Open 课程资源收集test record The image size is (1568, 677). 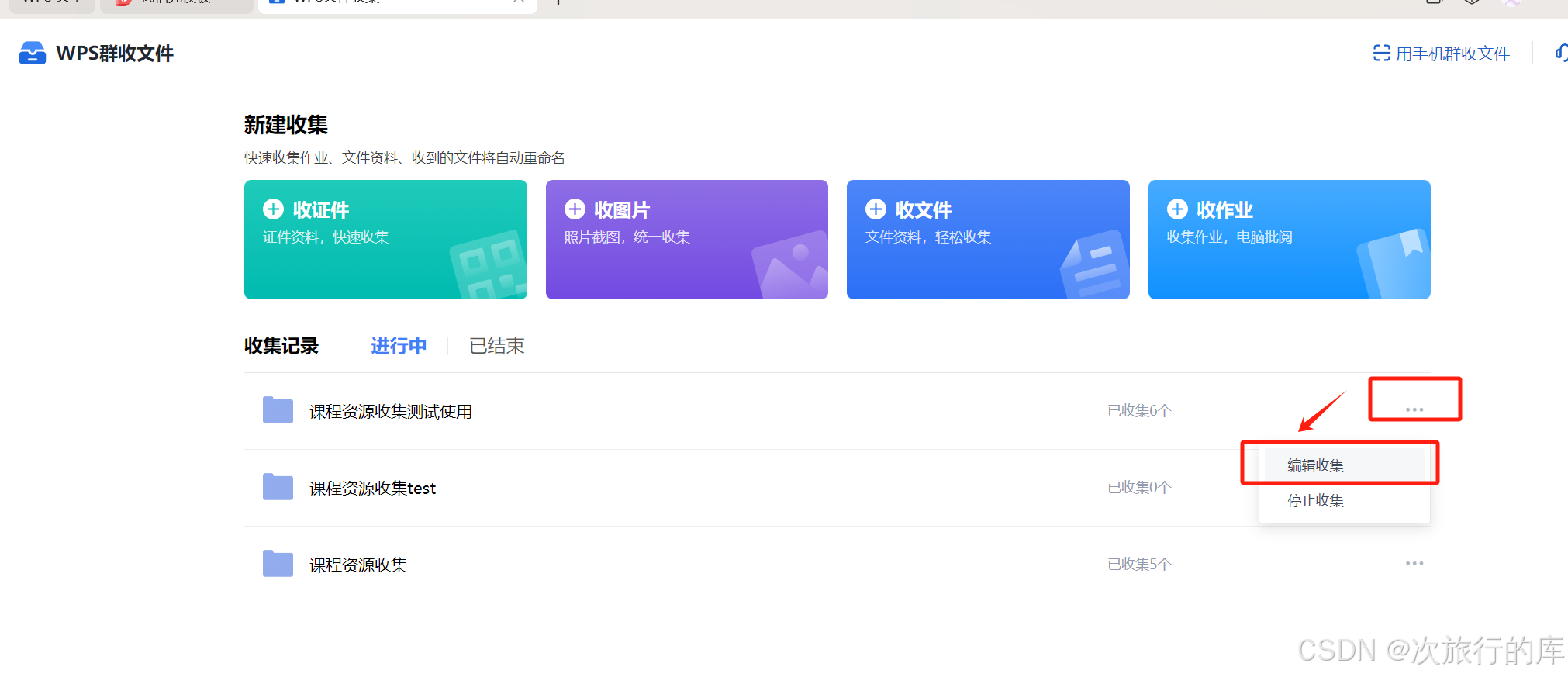coord(373,489)
